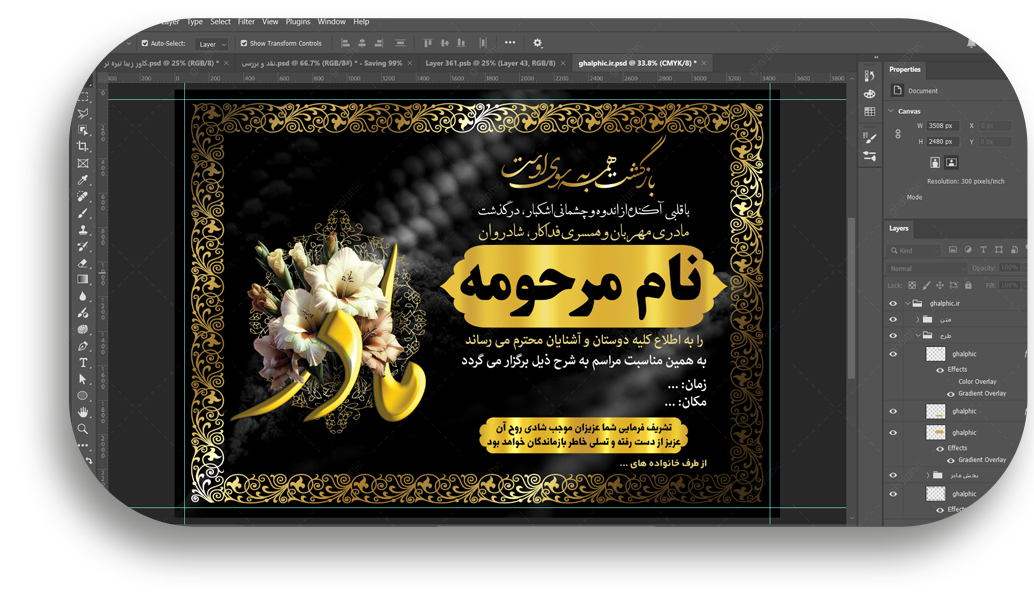Select the Horizontal Type tool
Screen dimensions: 1034x602
coord(84,362)
